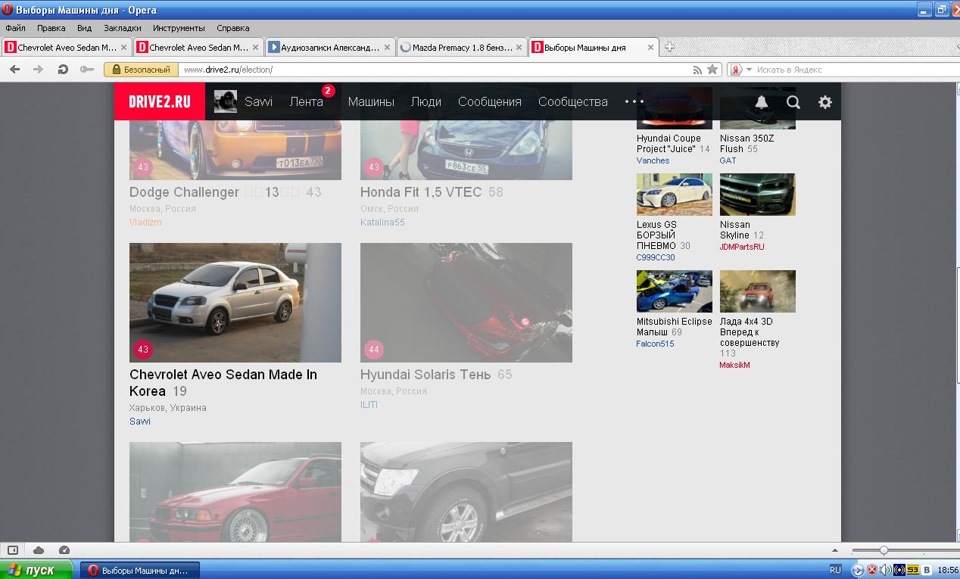Close the Аудиозаписи Александ… tab
This screenshot has height=579, width=960.
point(387,47)
